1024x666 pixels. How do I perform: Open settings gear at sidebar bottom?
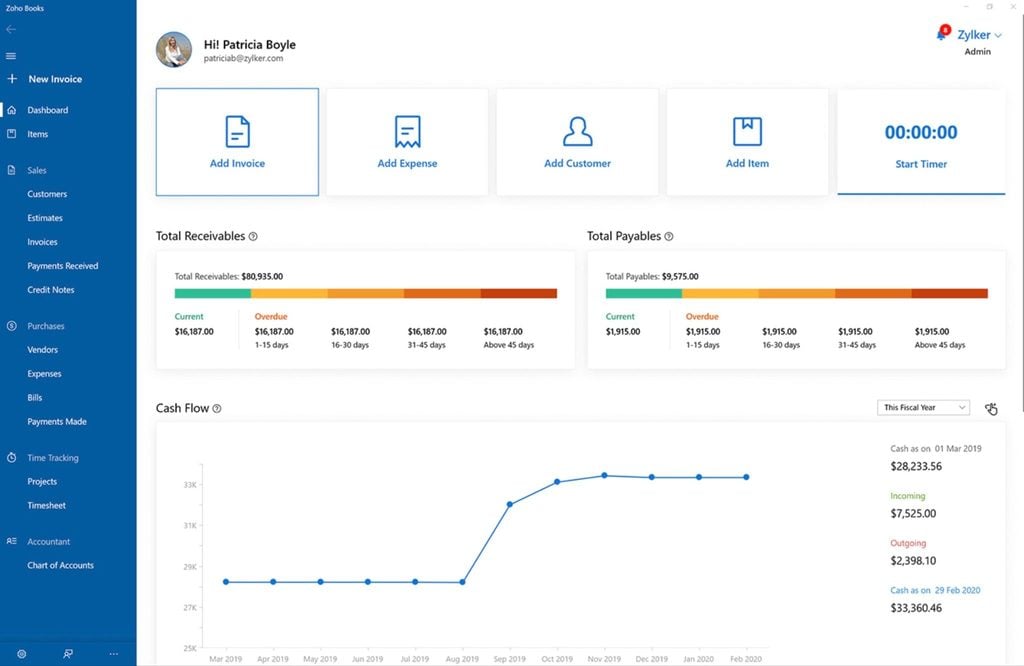[22, 654]
